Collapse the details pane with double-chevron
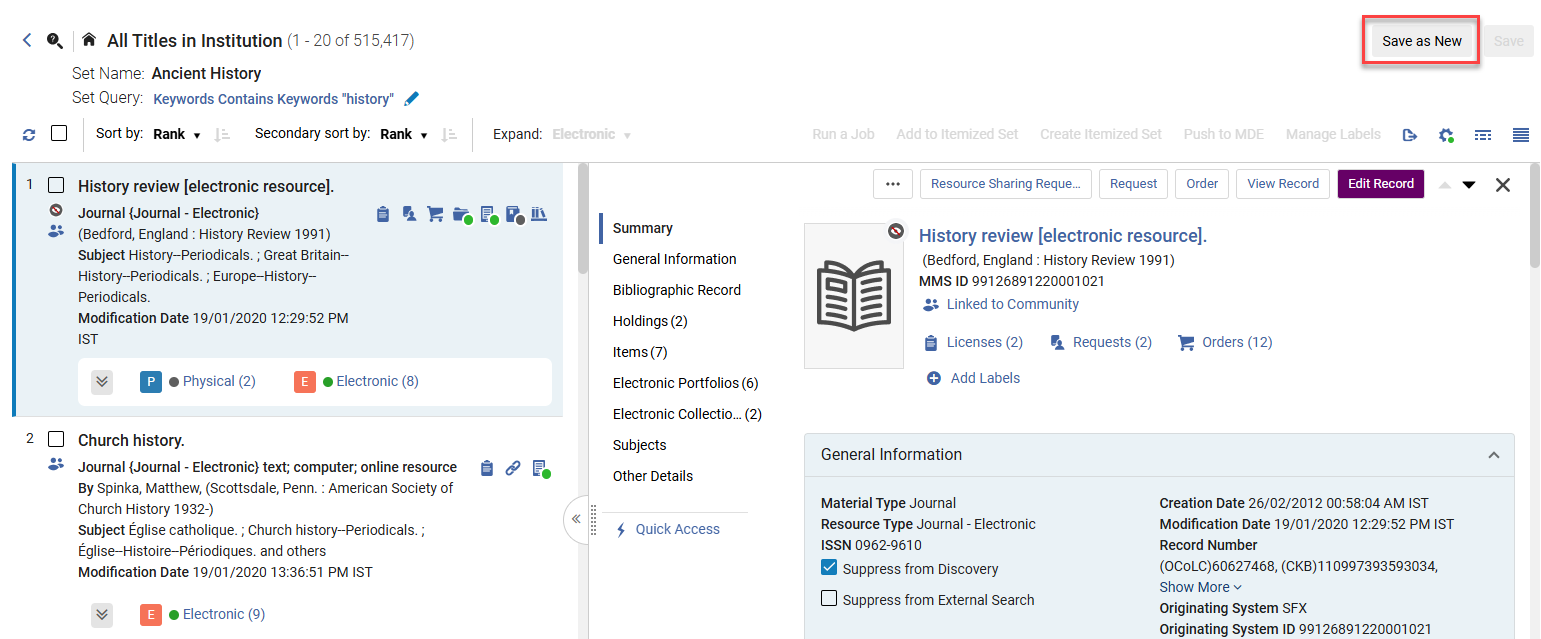1541x639 pixels. point(576,519)
